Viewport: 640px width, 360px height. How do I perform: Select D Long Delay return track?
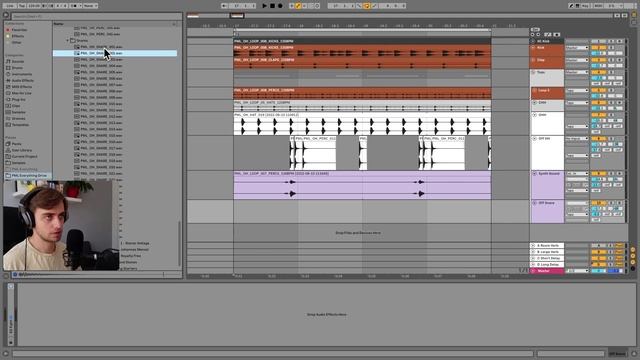(547, 264)
